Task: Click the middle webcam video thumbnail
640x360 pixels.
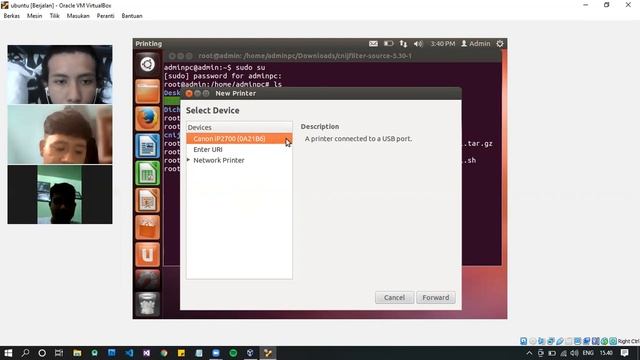Action: click(x=60, y=134)
